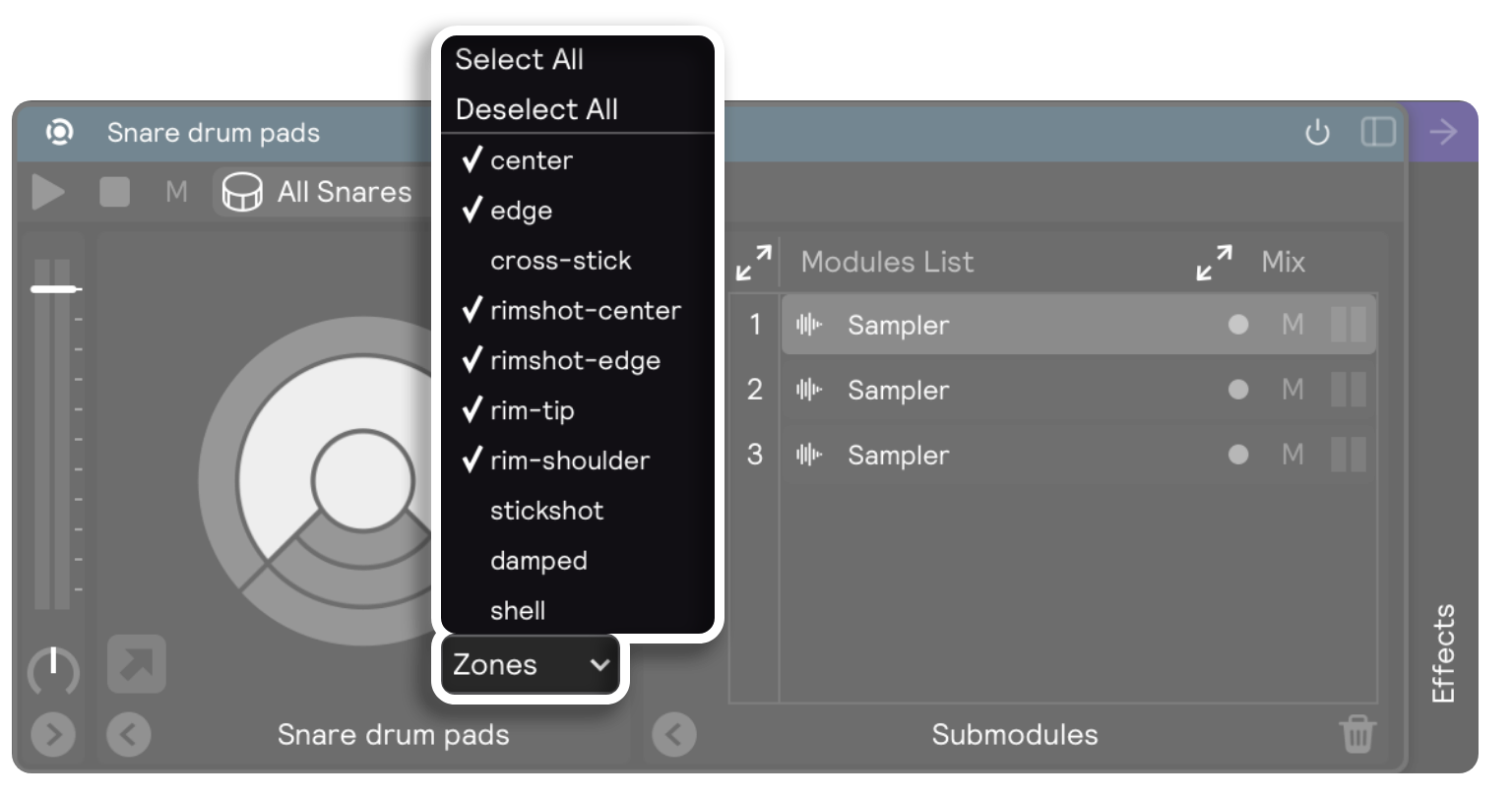The width and height of the screenshot is (1512, 797).
Task: Mute the second Sampler module
Action: [x=1292, y=390]
